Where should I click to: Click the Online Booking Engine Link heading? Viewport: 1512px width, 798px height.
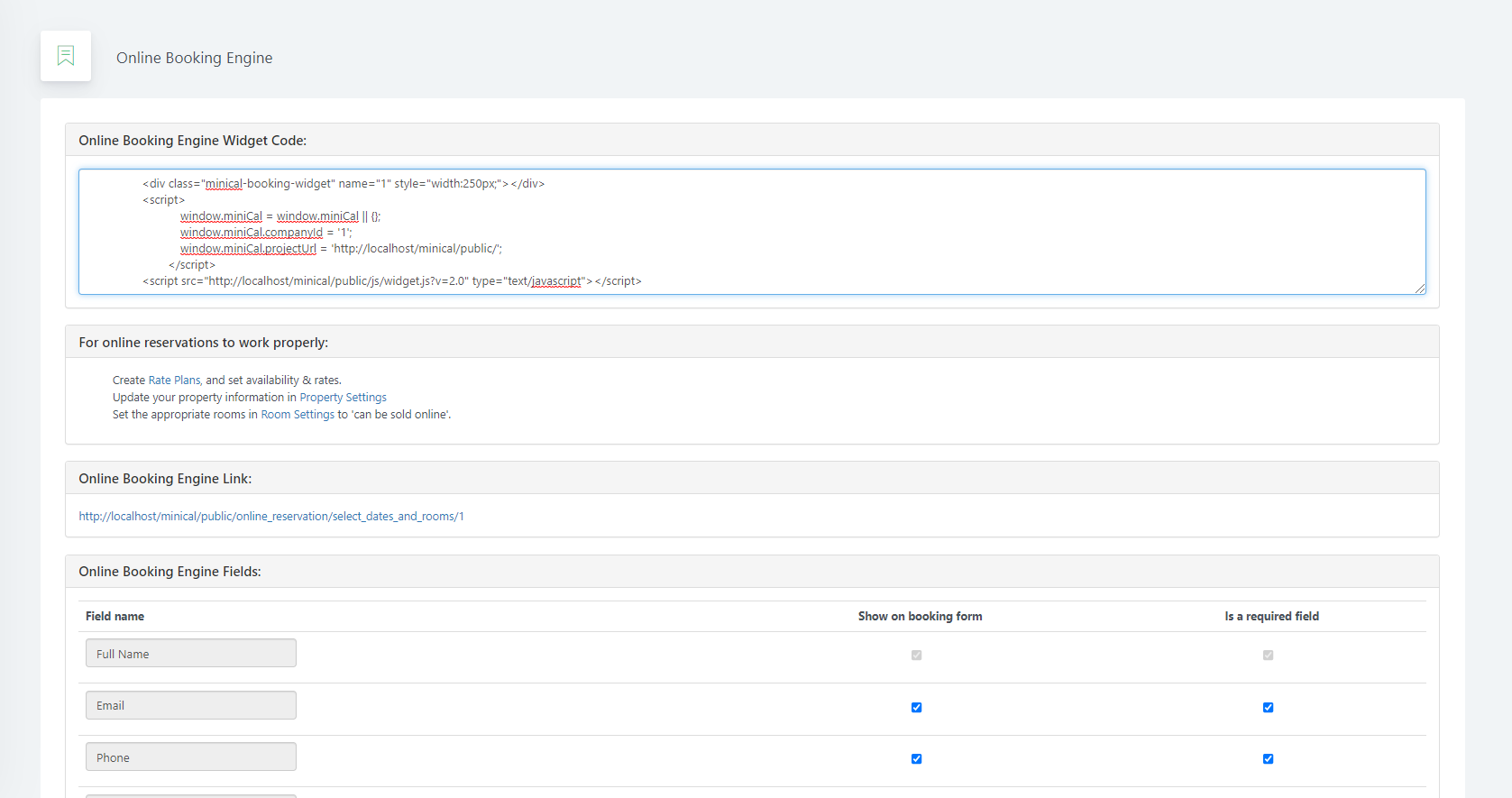pyautogui.click(x=165, y=479)
